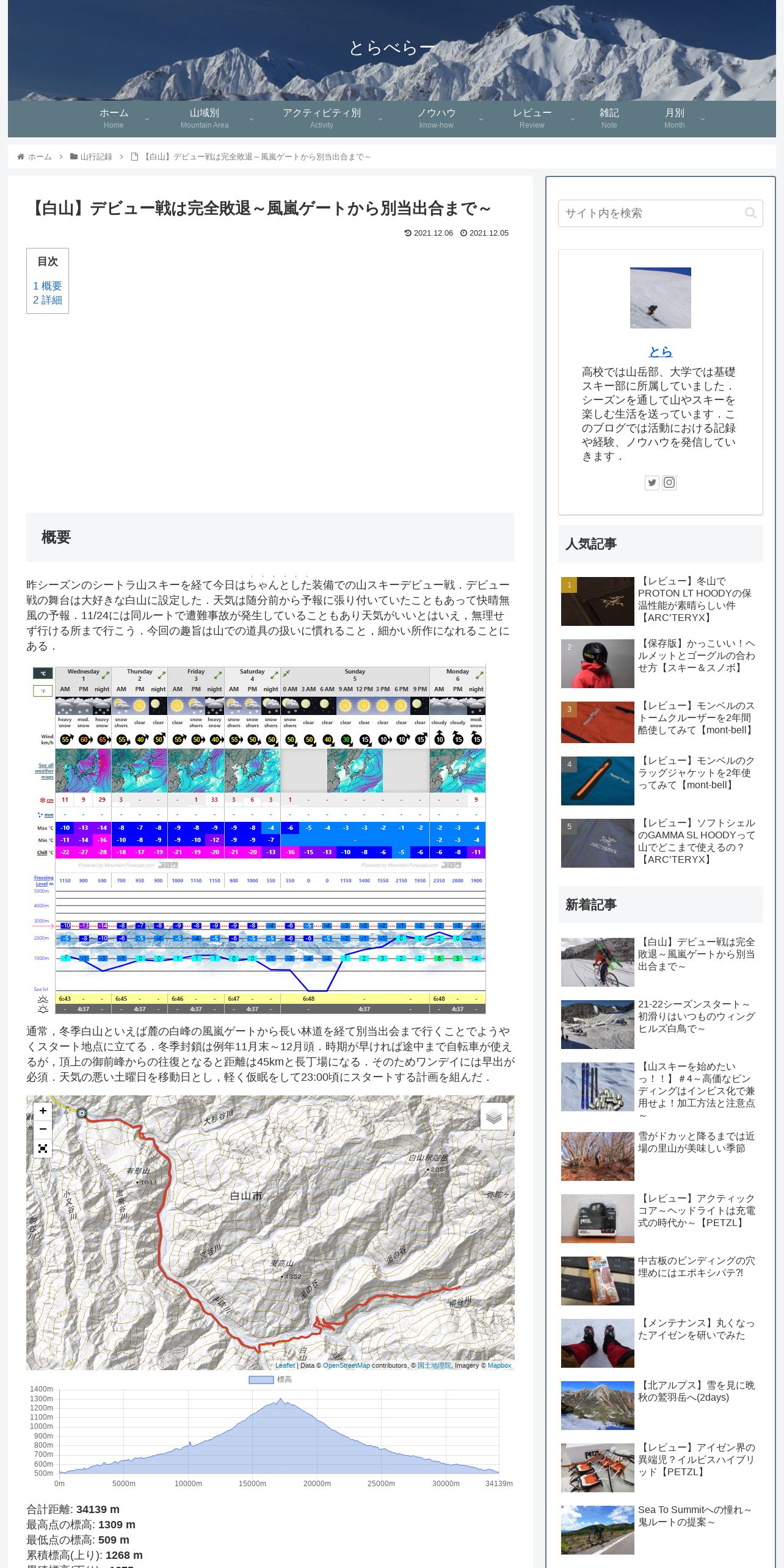Open Sea To Summitへの憧れ article
Viewport: 784px width, 1568px height.
(x=661, y=1530)
